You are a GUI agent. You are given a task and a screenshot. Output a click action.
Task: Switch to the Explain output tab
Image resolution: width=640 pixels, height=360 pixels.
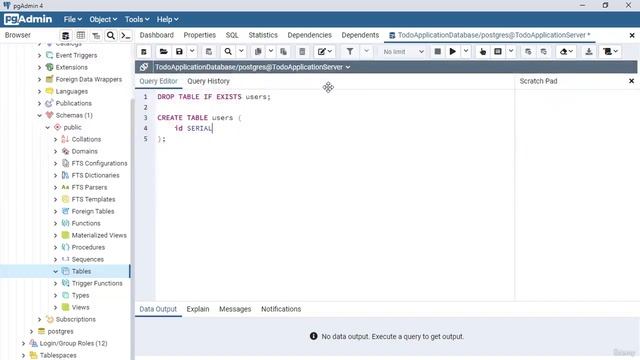pyautogui.click(x=198, y=309)
